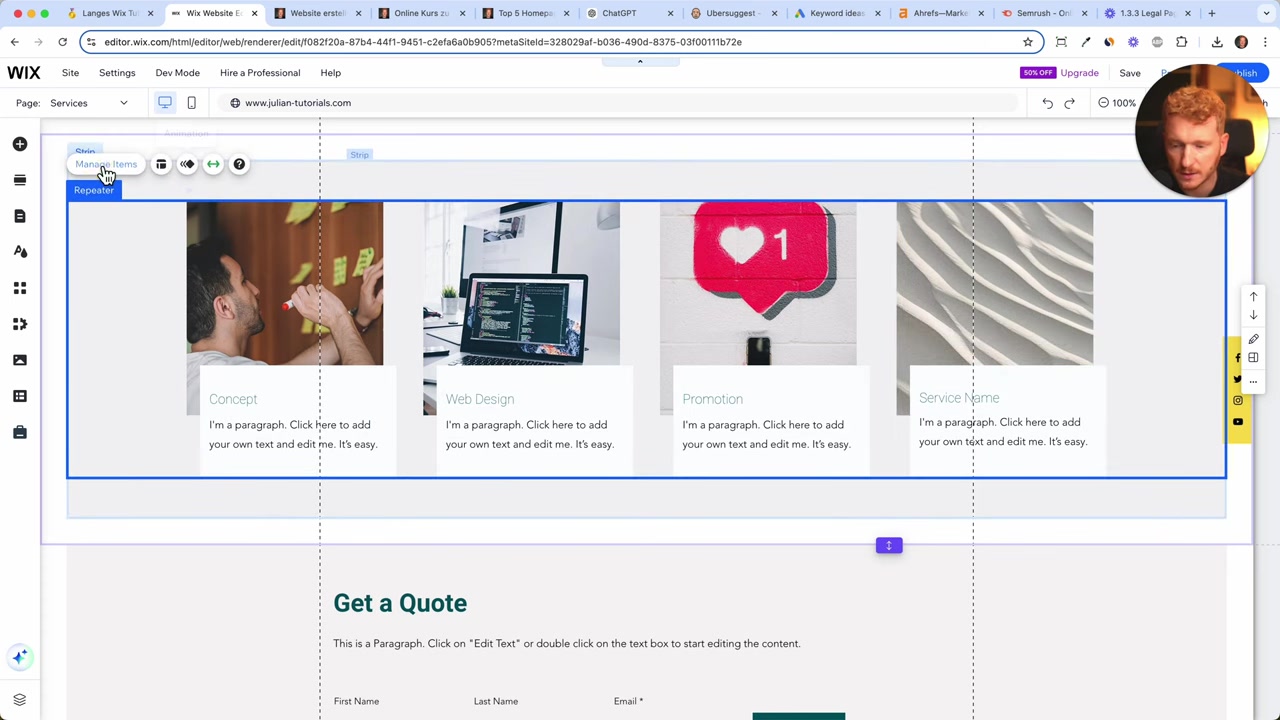Viewport: 1280px width, 720px height.
Task: Select the Concept card image
Action: [285, 283]
